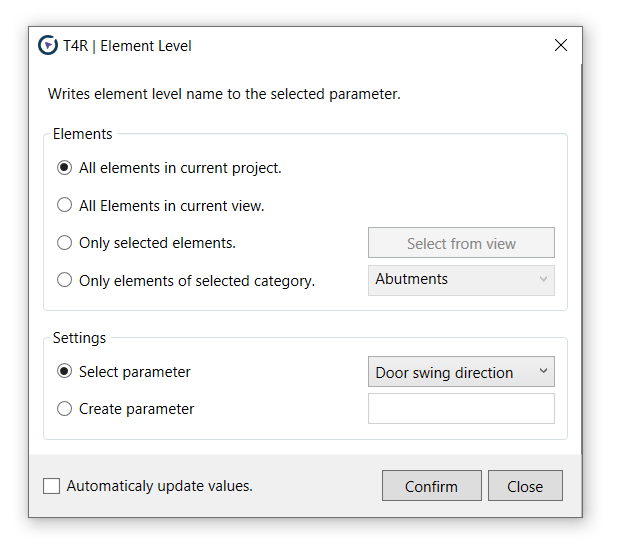Click the 'Settings' group heading
Image resolution: width=618 pixels, height=551 pixels.
point(79,338)
